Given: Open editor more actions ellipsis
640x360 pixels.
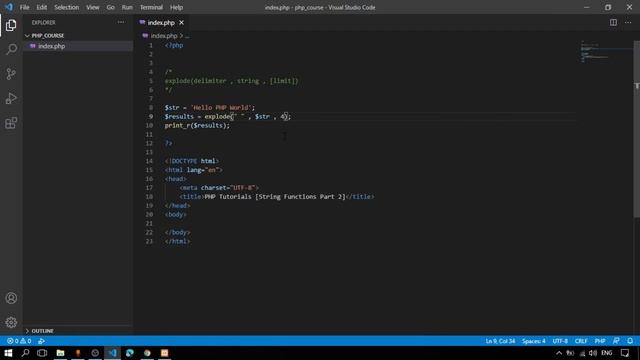Looking at the screenshot, I should 628,22.
